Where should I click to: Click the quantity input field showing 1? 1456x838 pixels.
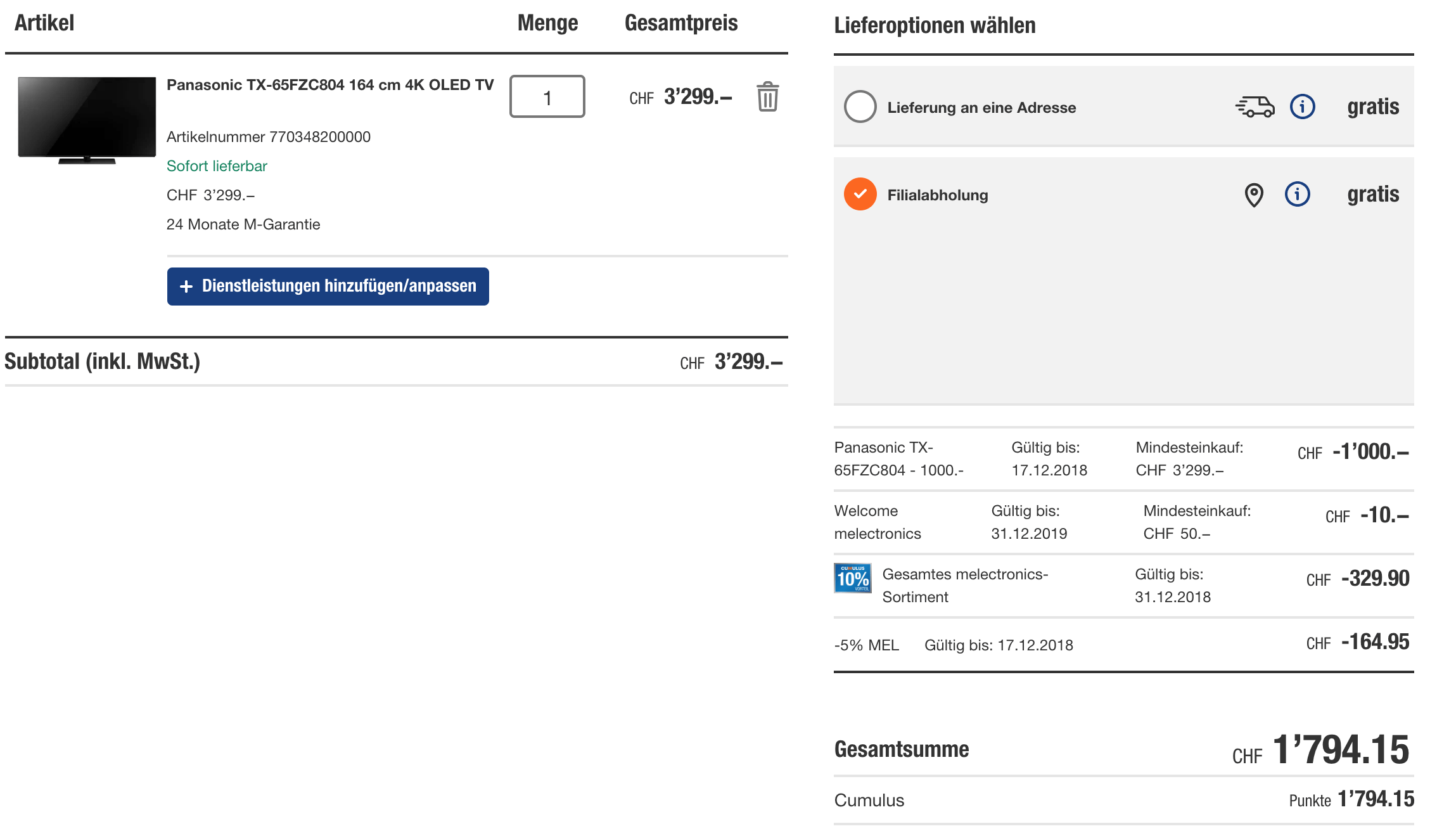coord(547,97)
